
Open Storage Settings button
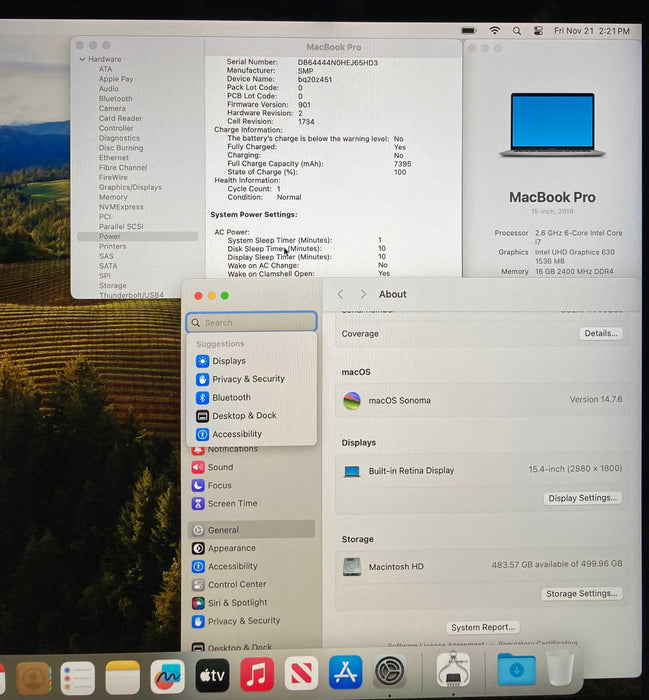coord(582,594)
